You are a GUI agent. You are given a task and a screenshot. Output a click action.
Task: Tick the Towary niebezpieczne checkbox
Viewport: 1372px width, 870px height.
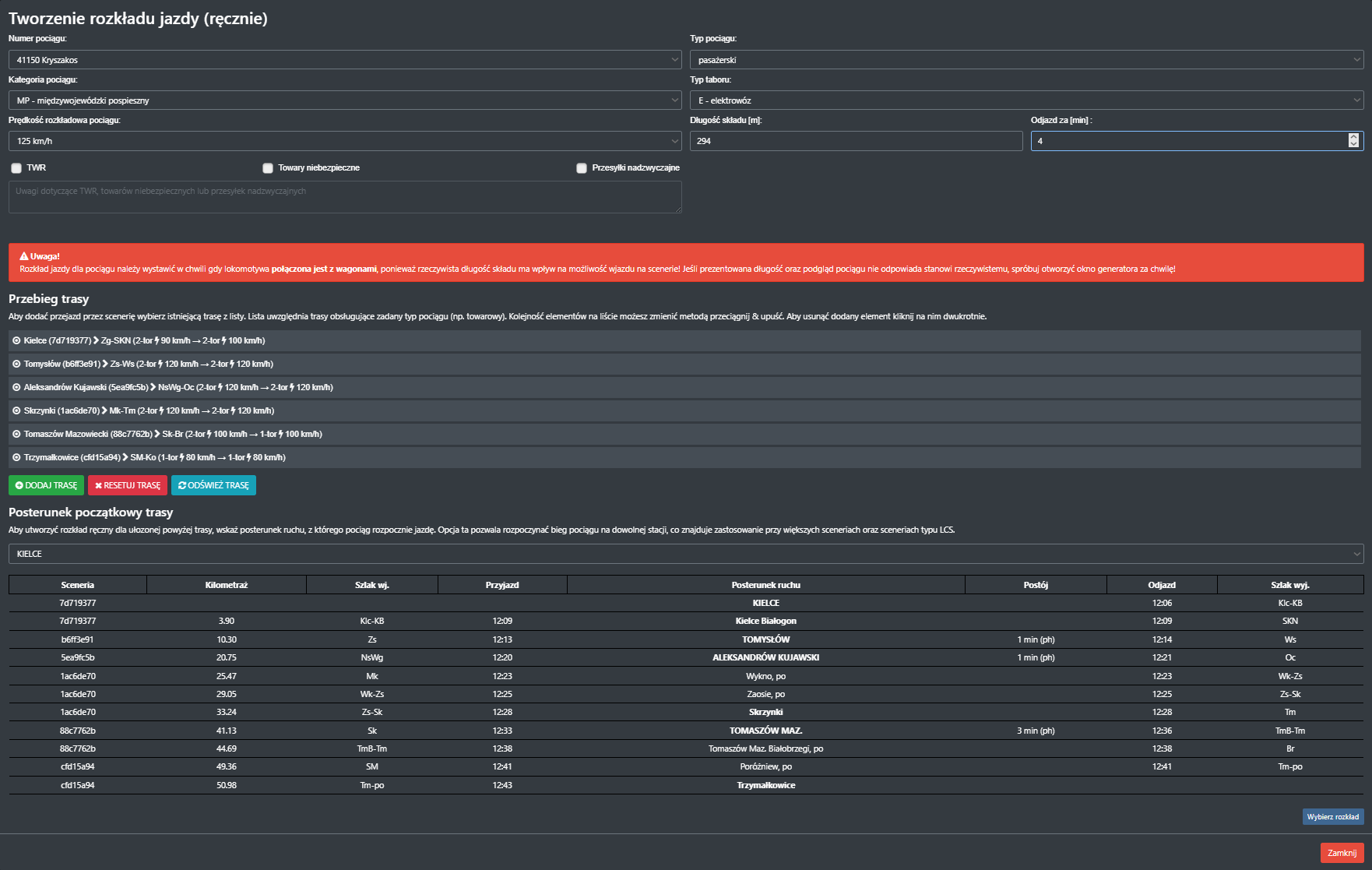[268, 168]
